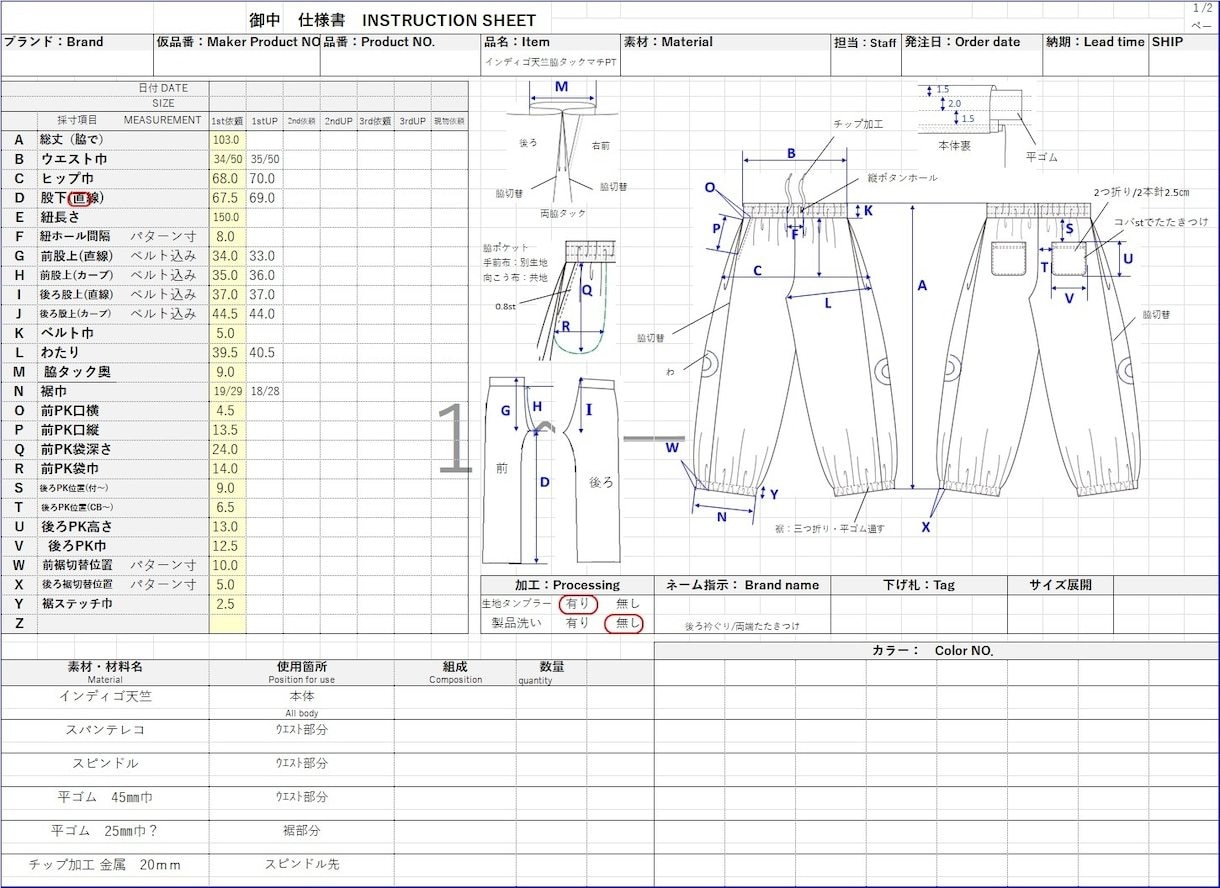The width and height of the screenshot is (1220, 888).
Task: Select the '平ゴム 45mm巾' material row
Action: tap(105, 797)
